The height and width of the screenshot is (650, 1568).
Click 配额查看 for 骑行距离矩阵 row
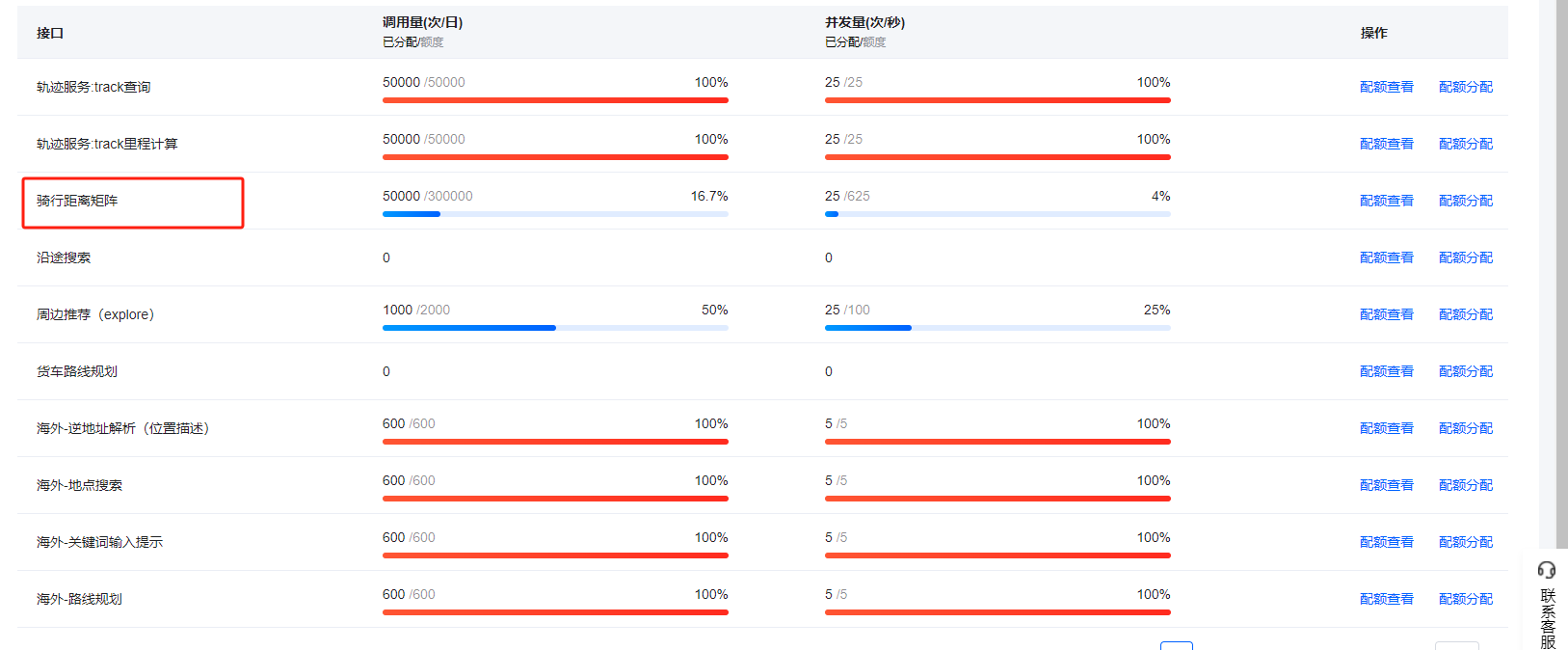tap(1386, 201)
